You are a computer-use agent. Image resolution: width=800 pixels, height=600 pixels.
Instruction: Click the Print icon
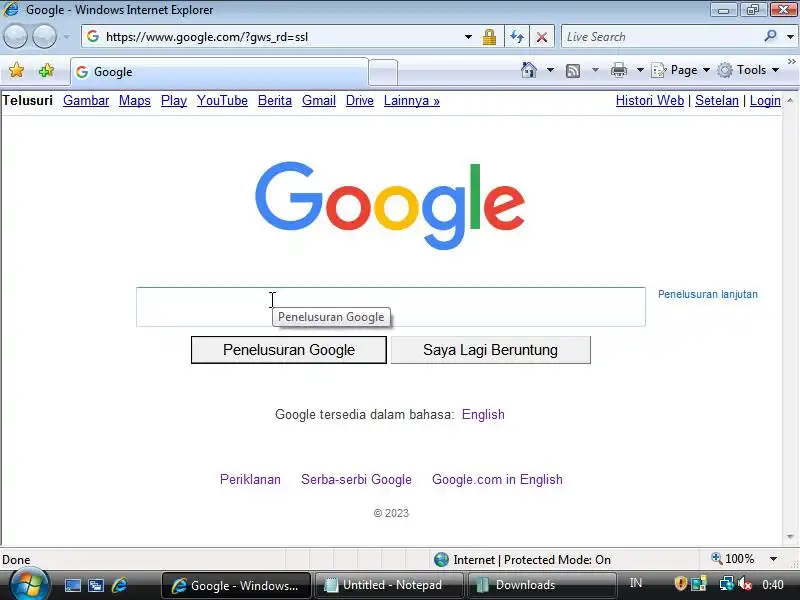click(x=619, y=70)
